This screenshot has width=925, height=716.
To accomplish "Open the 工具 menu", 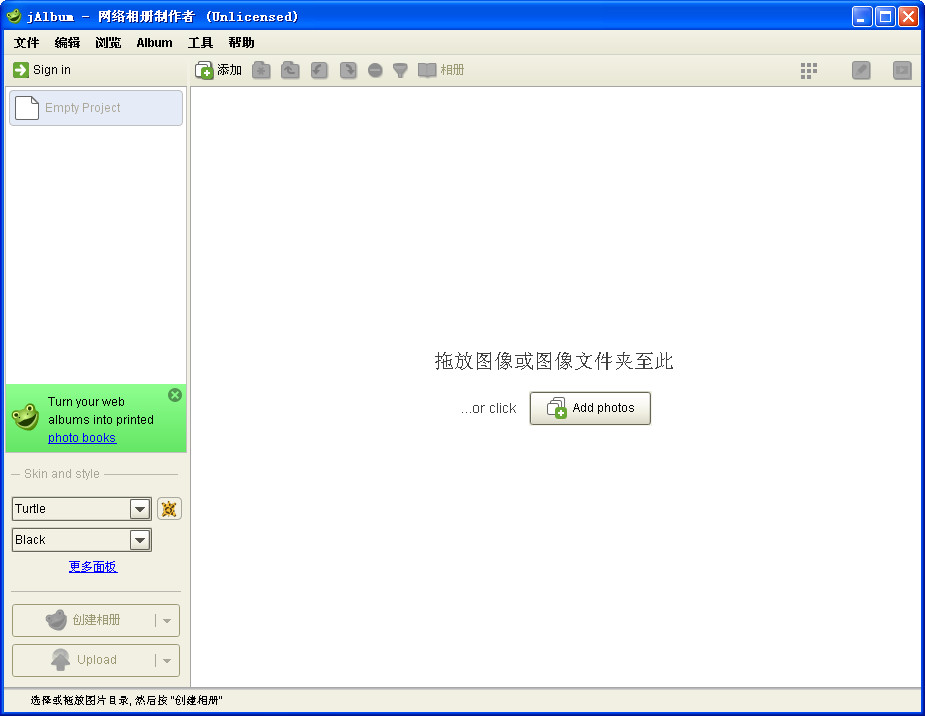I will point(200,42).
